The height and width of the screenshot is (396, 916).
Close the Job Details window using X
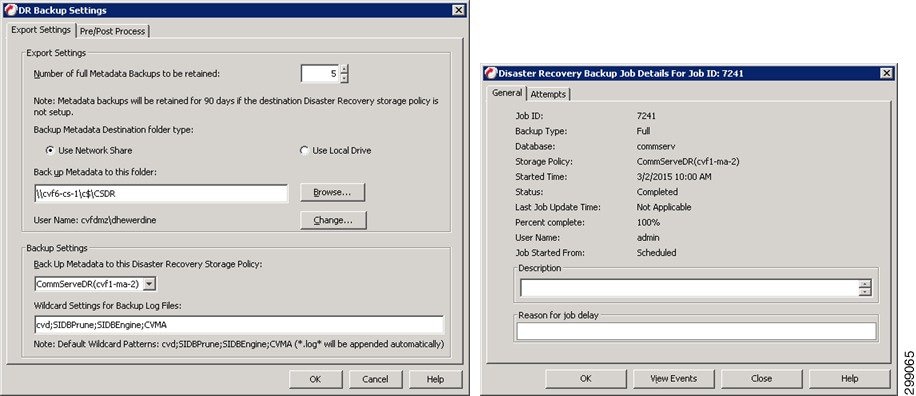pyautogui.click(x=886, y=73)
